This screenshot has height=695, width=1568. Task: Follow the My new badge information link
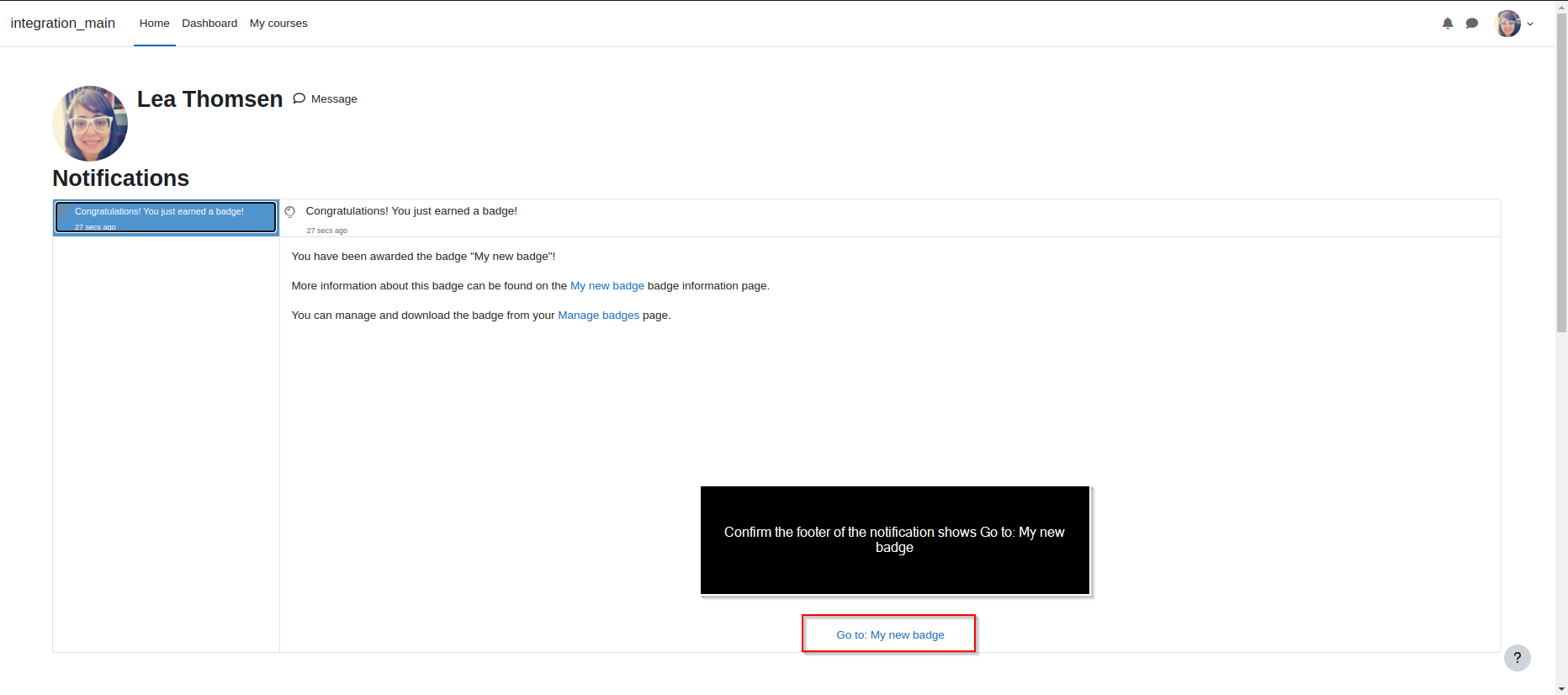click(x=607, y=286)
